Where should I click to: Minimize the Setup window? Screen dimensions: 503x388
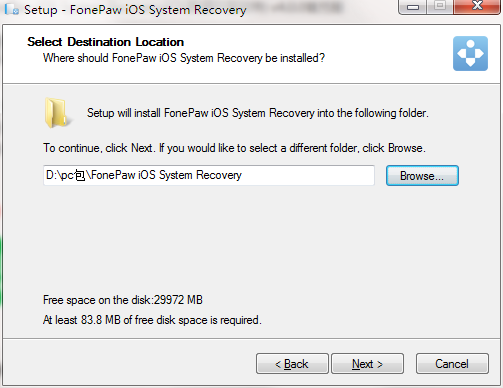click(x=413, y=7)
